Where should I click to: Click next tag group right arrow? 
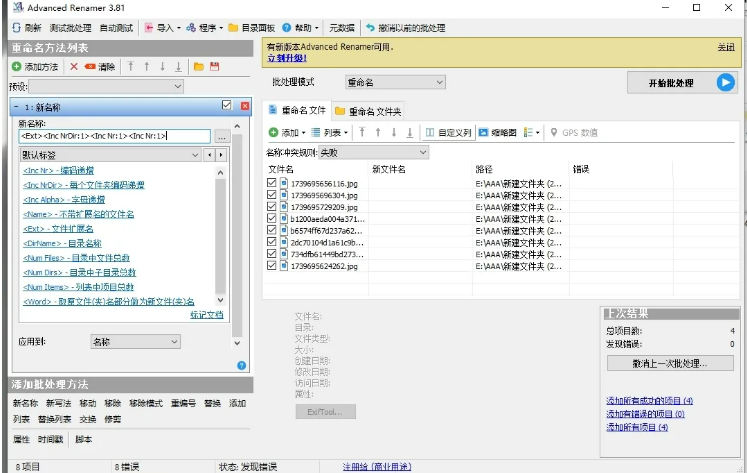(x=221, y=155)
